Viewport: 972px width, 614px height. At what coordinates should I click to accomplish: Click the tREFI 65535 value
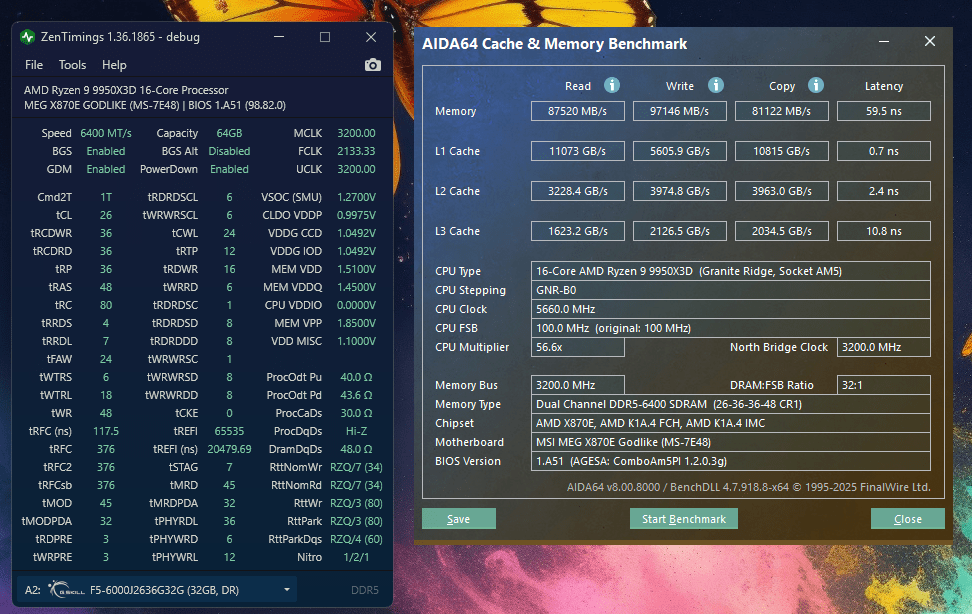coord(229,431)
